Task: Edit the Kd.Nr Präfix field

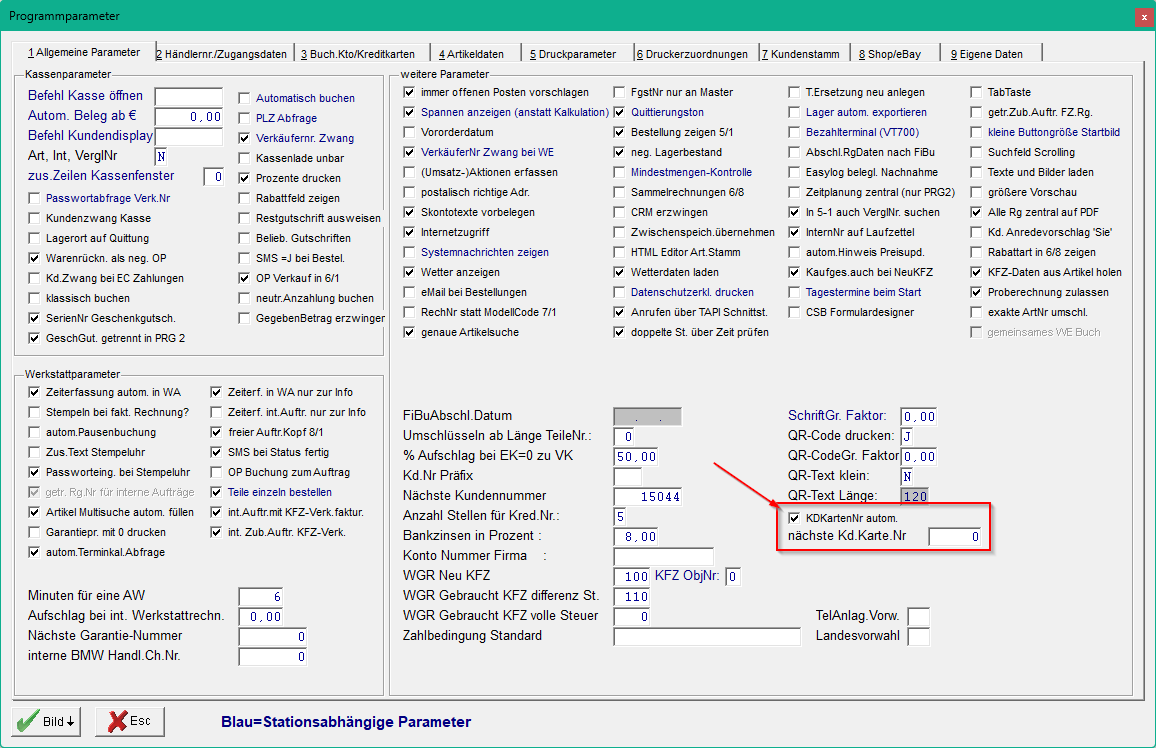Action: point(627,476)
